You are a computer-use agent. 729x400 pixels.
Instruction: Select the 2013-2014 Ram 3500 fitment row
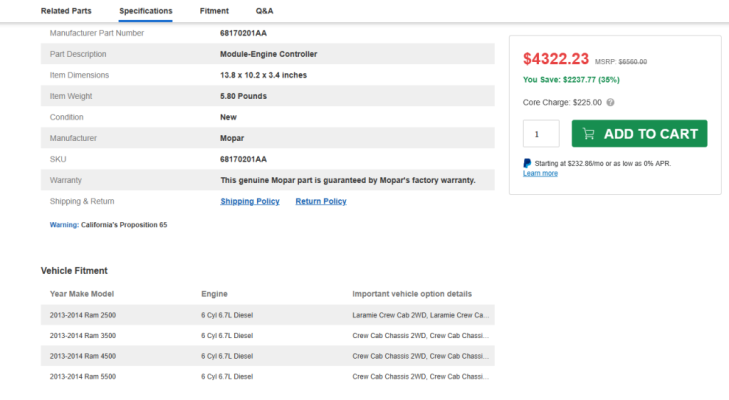tap(267, 335)
